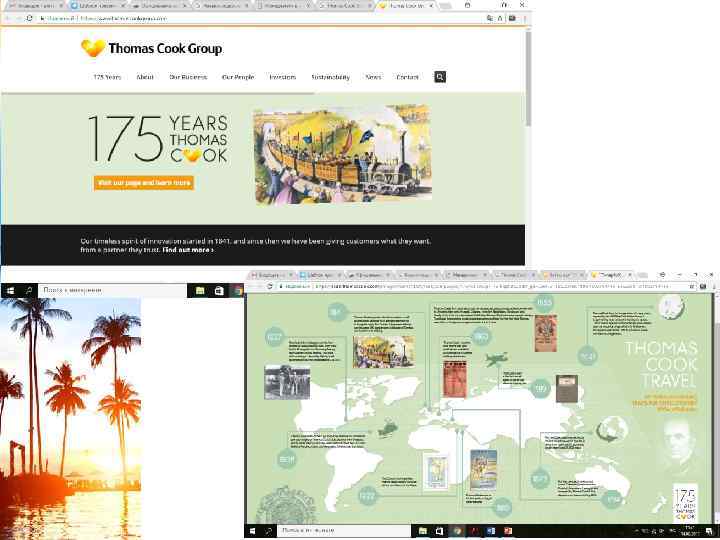Viewport: 720px width, 540px height.
Task: Open upper browser three-dot menu
Action: pos(524,18)
